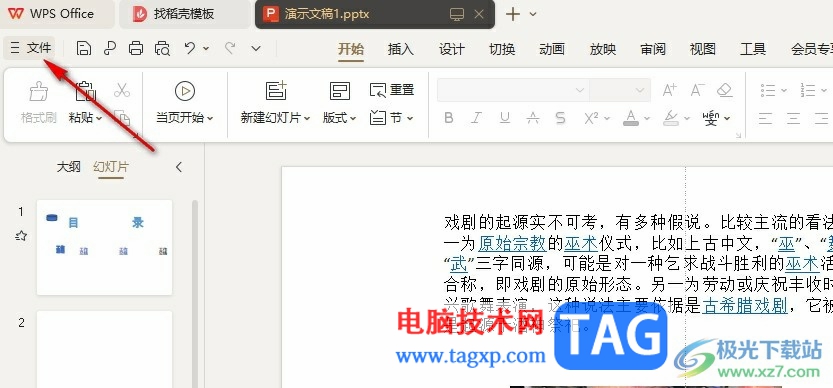This screenshot has height=388, width=833.
Task: Collapse the slide panel with chevron
Action: (x=178, y=167)
